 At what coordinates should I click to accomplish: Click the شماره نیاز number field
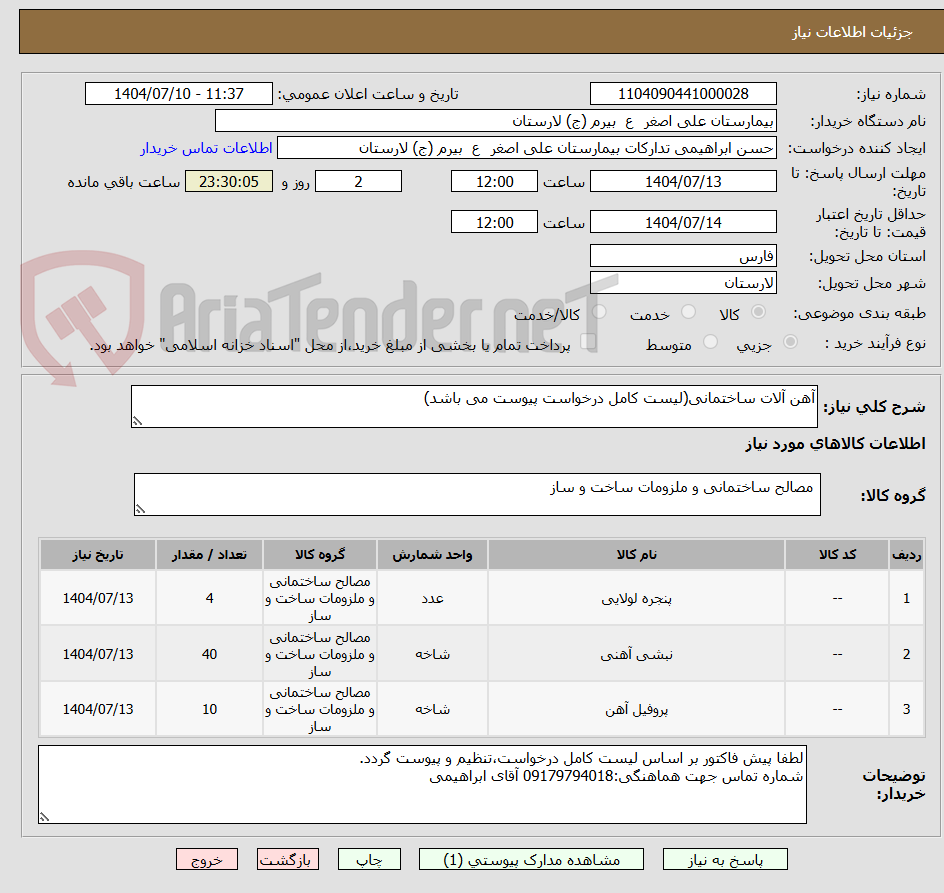click(x=685, y=93)
